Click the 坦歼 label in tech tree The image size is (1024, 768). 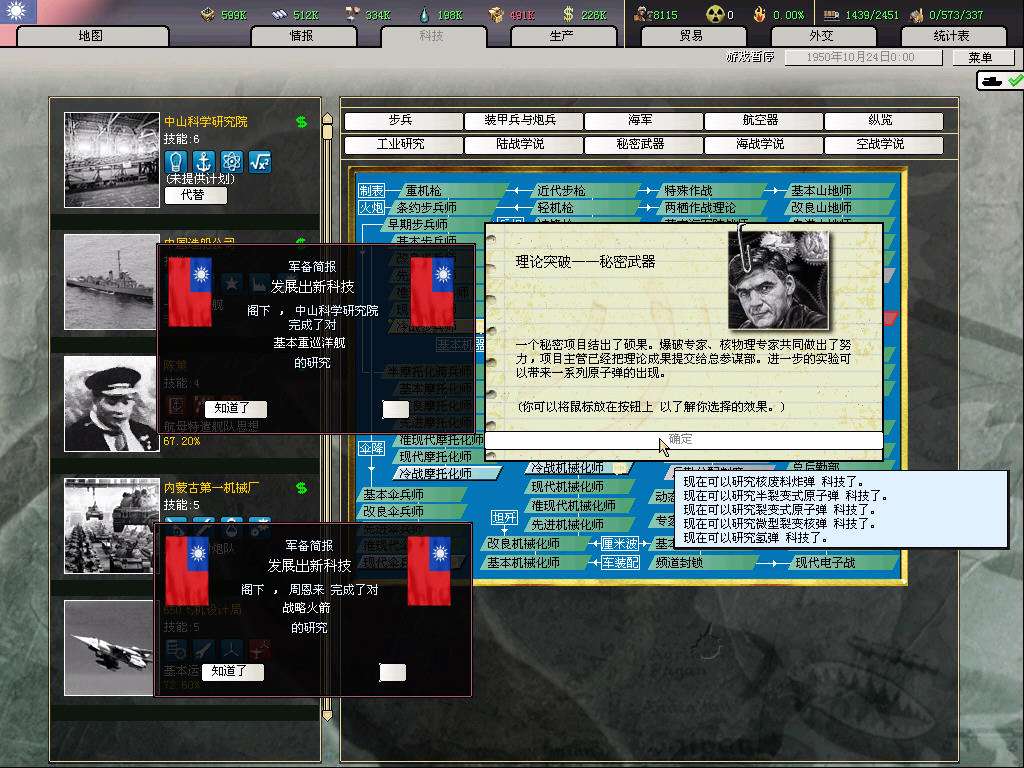(504, 518)
